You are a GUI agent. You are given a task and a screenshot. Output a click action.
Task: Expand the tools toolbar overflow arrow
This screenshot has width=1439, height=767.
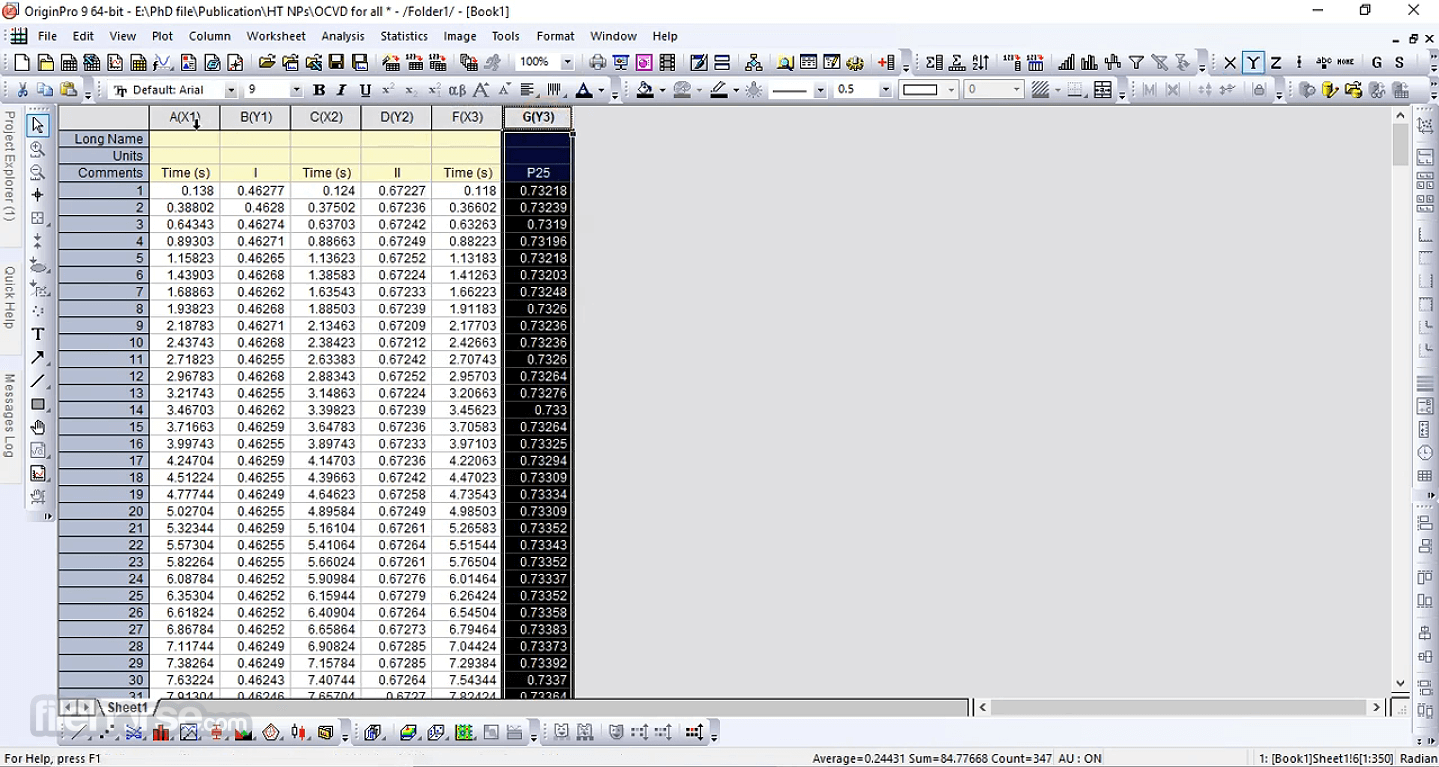pyautogui.click(x=48, y=516)
